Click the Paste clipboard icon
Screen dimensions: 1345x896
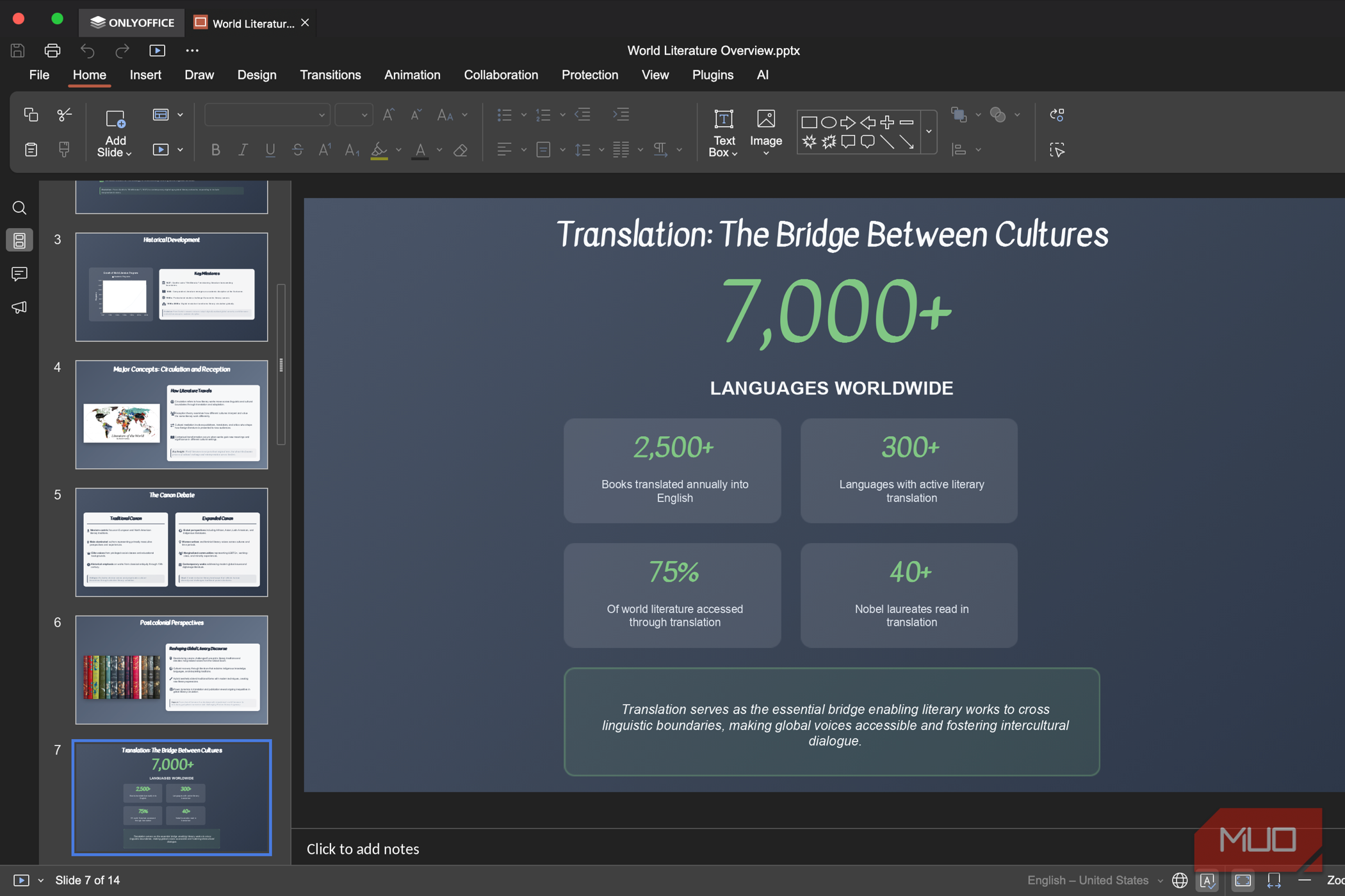[x=31, y=150]
